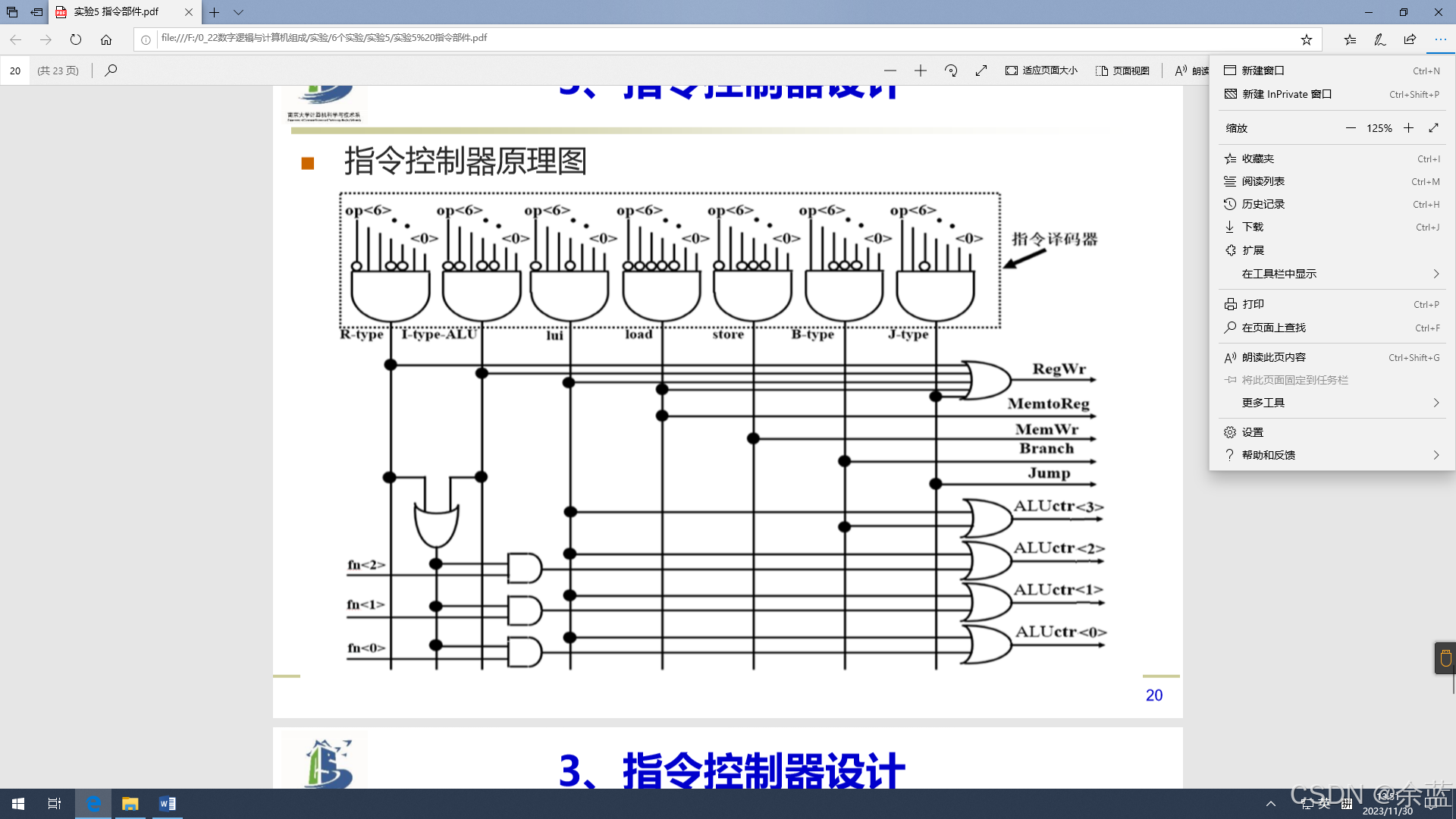Toggle full screen in 缩放 menu row
This screenshot has width=1456, height=819.
pyautogui.click(x=1433, y=128)
